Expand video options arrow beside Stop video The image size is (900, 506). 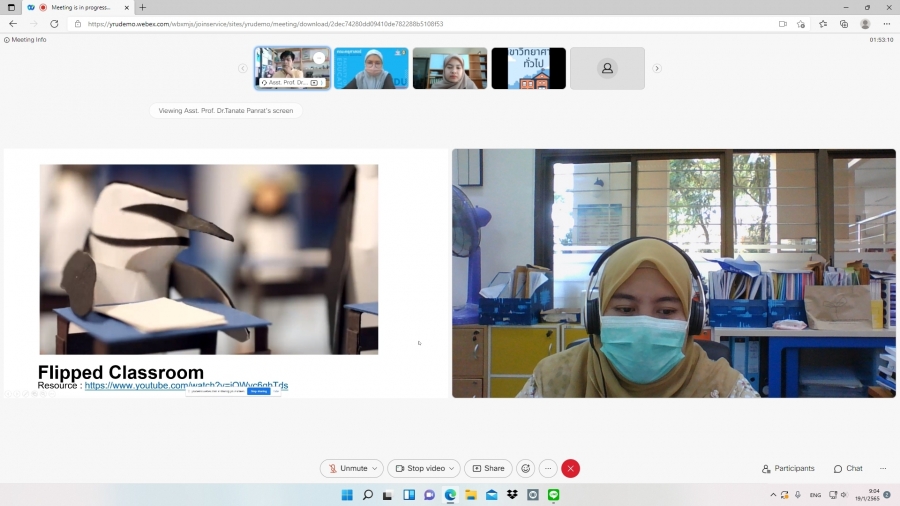pos(453,468)
